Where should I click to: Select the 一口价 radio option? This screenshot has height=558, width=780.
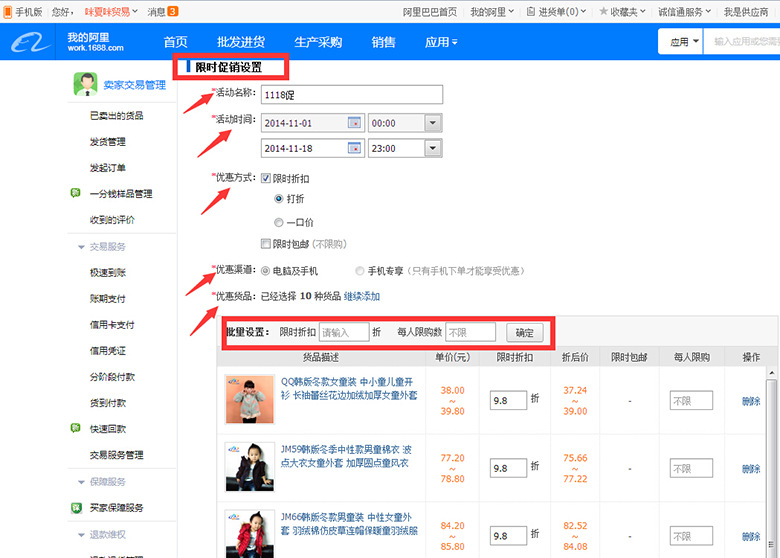(x=279, y=222)
